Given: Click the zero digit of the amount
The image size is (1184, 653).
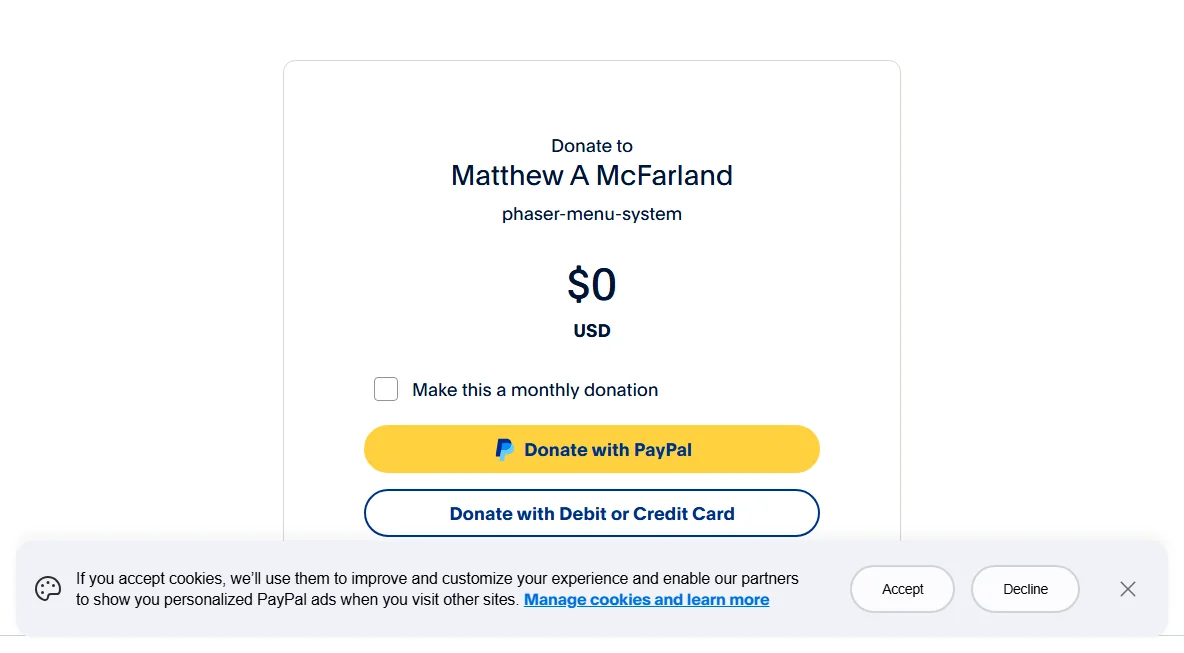Looking at the screenshot, I should (x=603, y=285).
